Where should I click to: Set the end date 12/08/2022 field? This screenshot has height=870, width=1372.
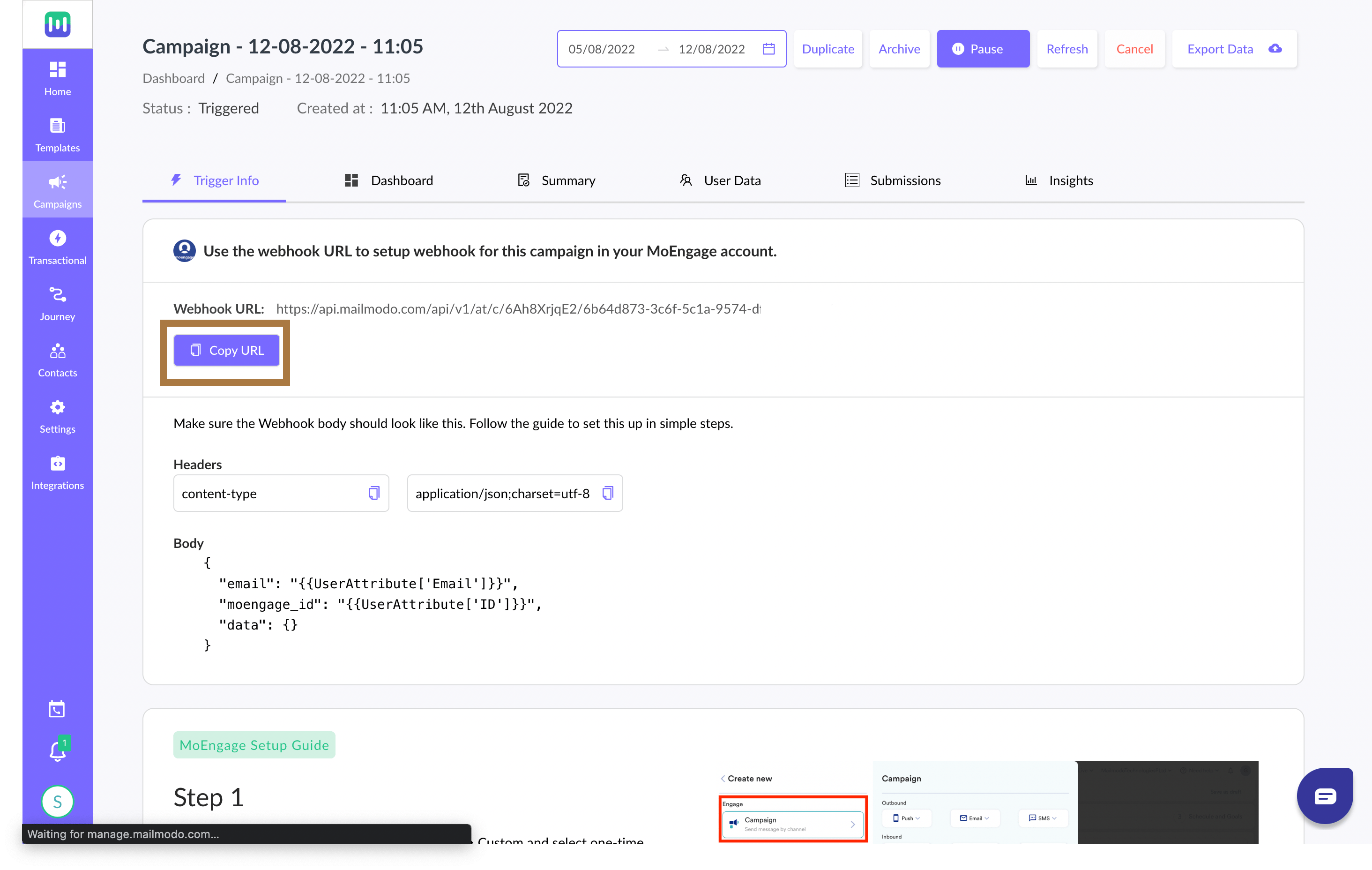point(712,49)
